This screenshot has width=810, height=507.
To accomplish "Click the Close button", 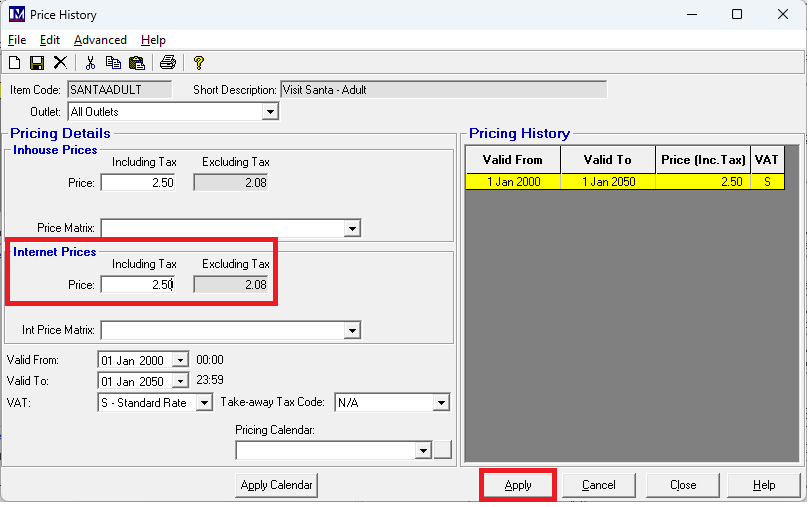I will [x=683, y=485].
